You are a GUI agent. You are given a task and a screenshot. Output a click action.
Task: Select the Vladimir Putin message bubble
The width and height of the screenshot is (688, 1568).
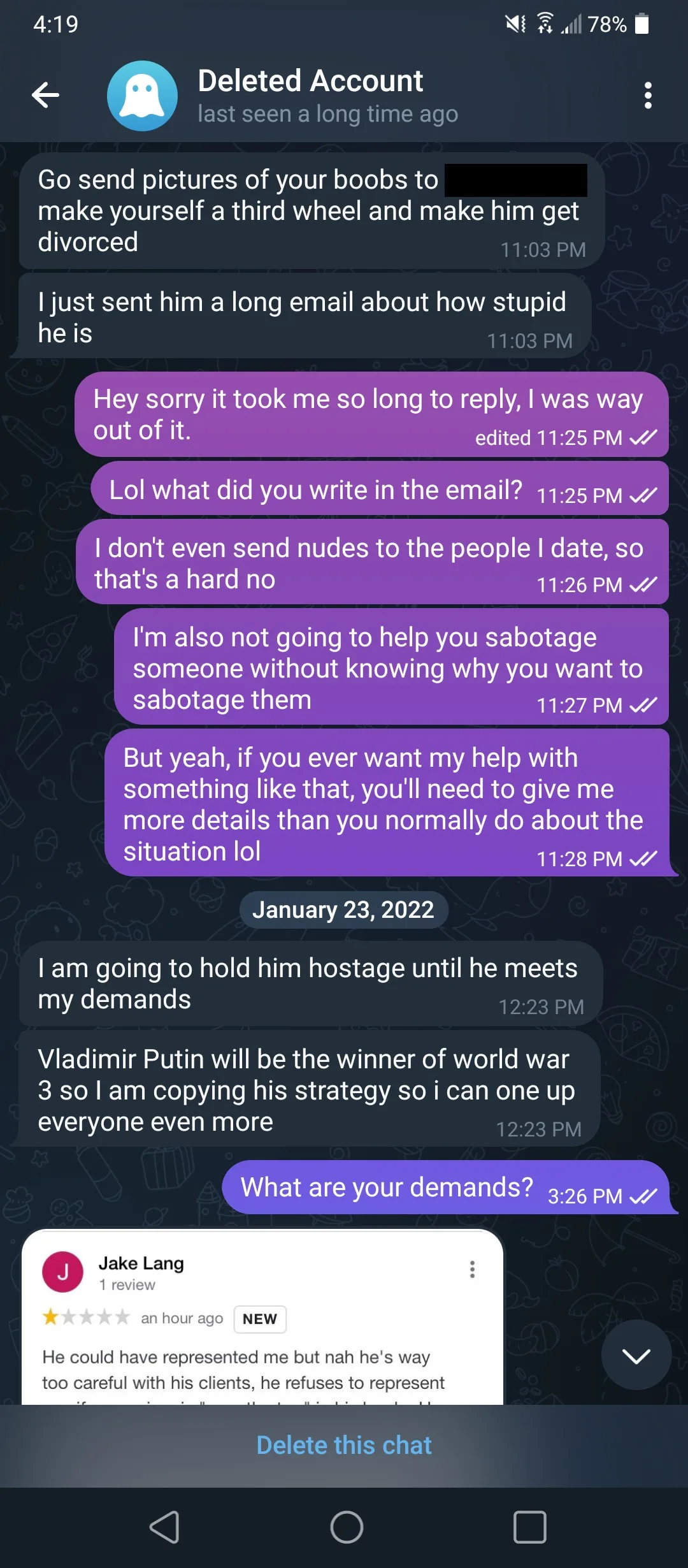click(x=310, y=1089)
